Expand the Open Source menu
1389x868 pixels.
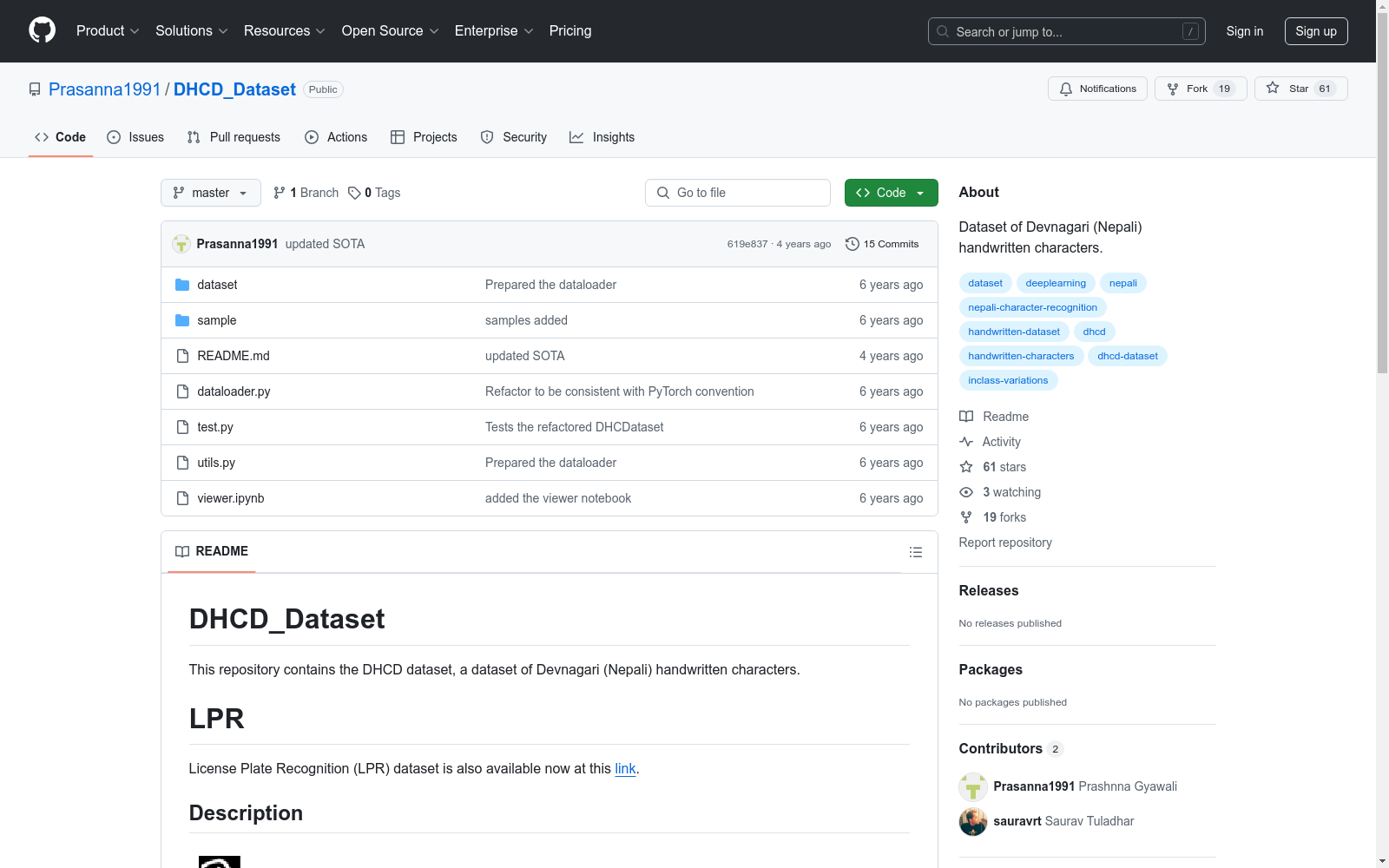[x=391, y=31]
